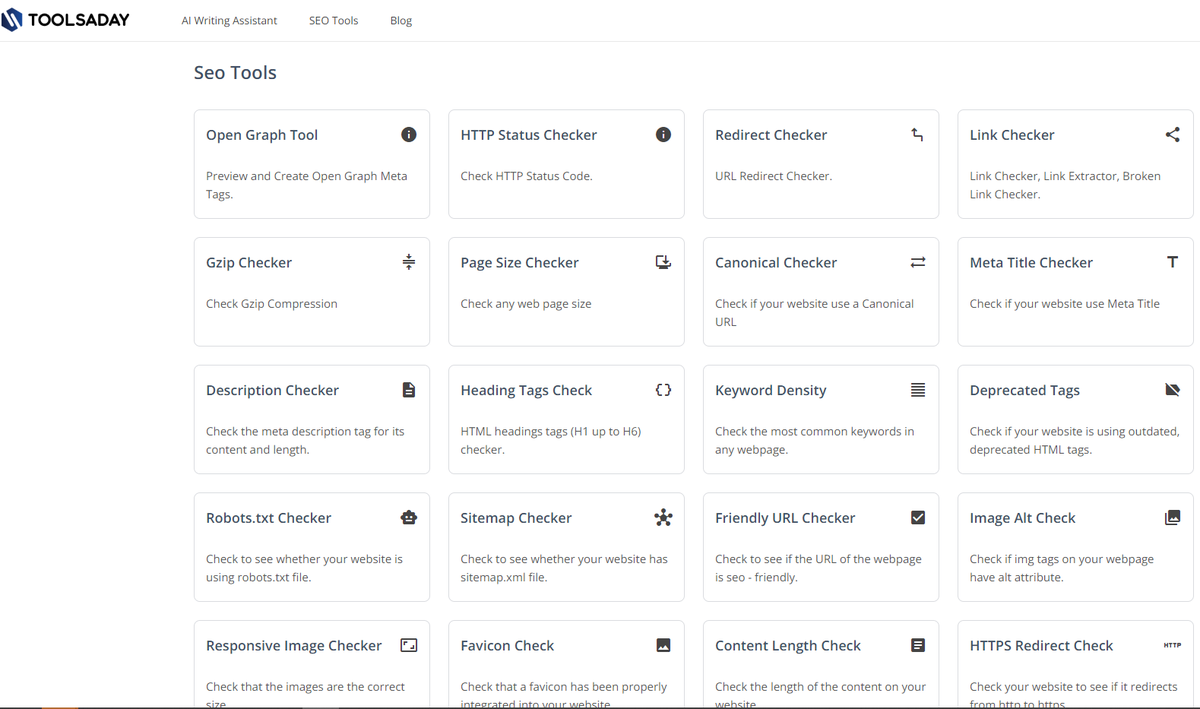Viewport: 1200px width, 709px height.
Task: Click 'outdated, deprecated HTML tags' description
Action: [x=1075, y=440]
